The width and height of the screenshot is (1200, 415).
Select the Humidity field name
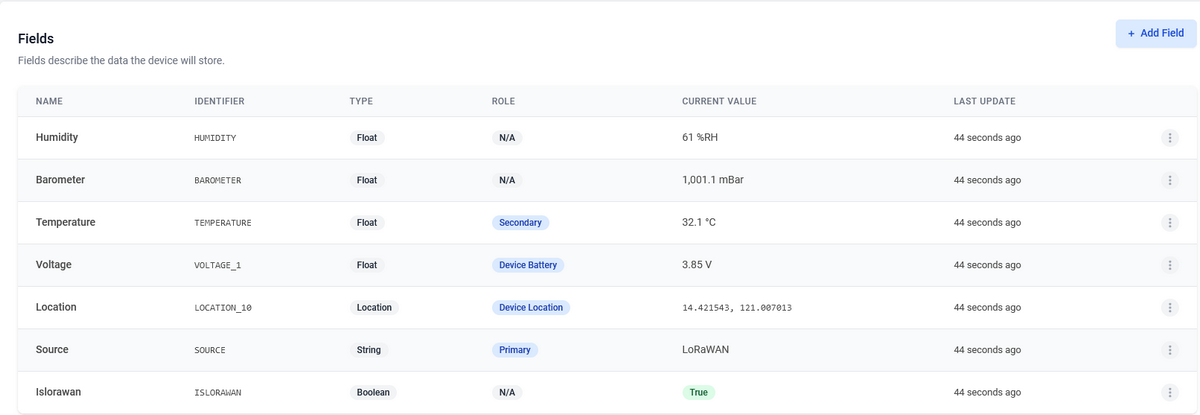point(57,137)
